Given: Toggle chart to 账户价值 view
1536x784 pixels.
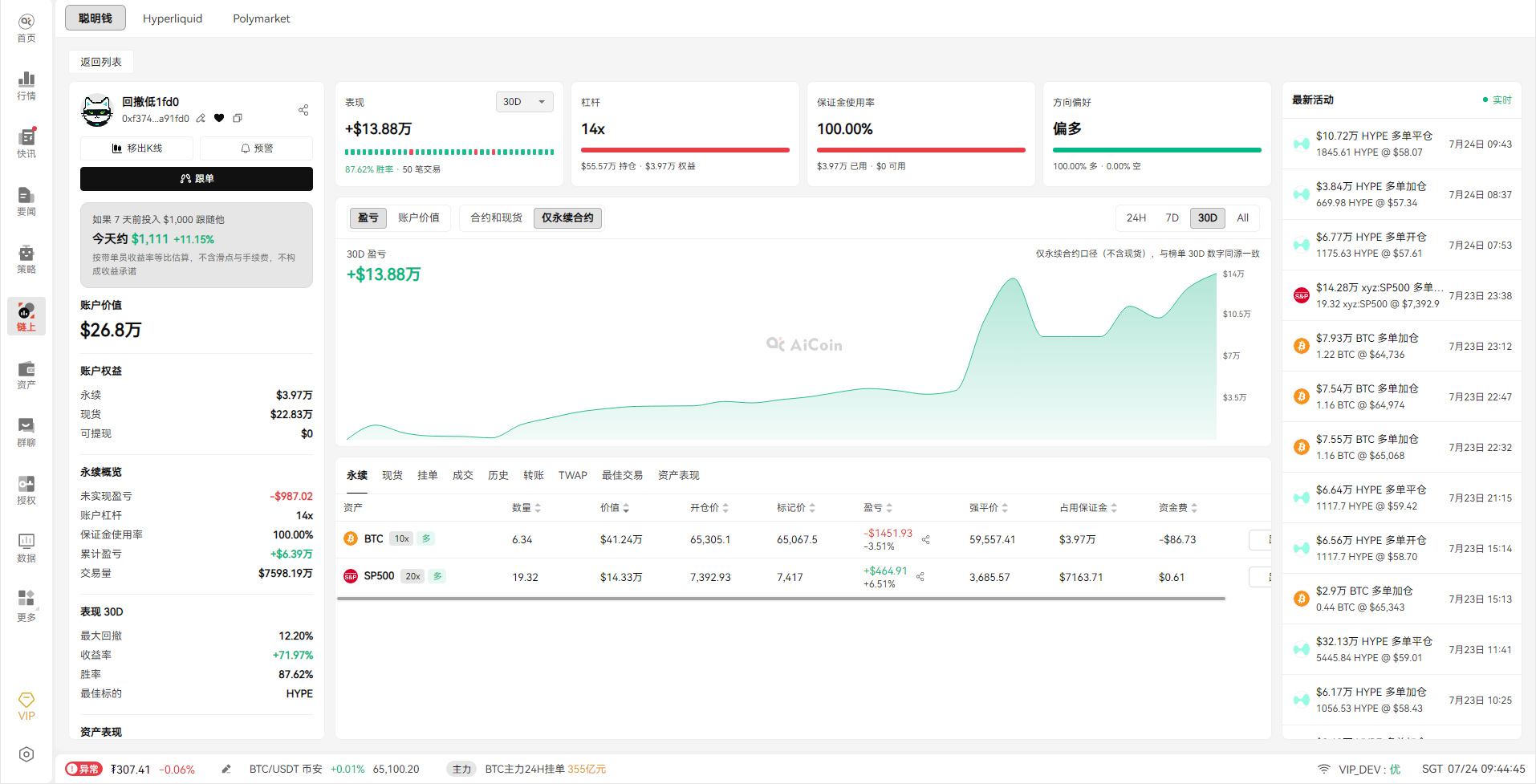Looking at the screenshot, I should click(x=418, y=217).
